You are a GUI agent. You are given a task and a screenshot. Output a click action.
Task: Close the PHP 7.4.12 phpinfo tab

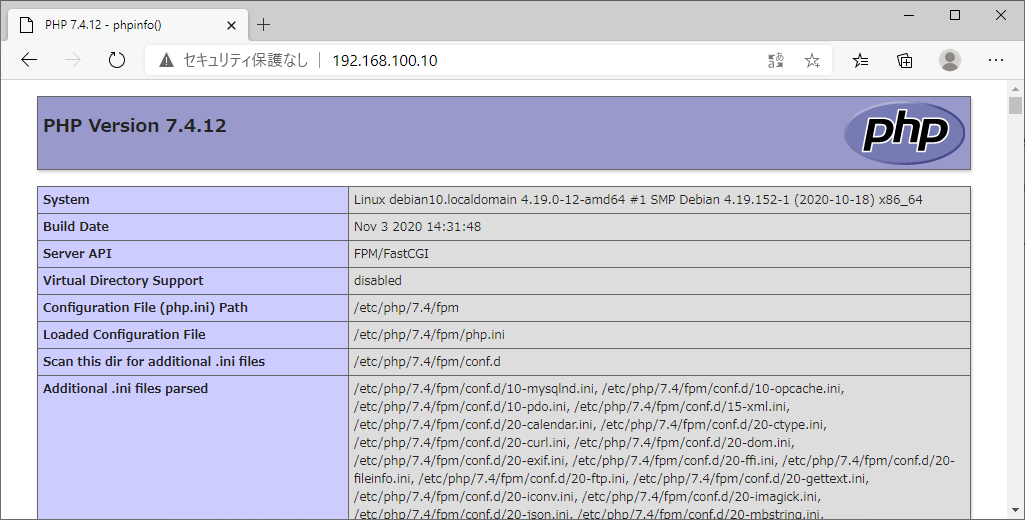pos(231,26)
